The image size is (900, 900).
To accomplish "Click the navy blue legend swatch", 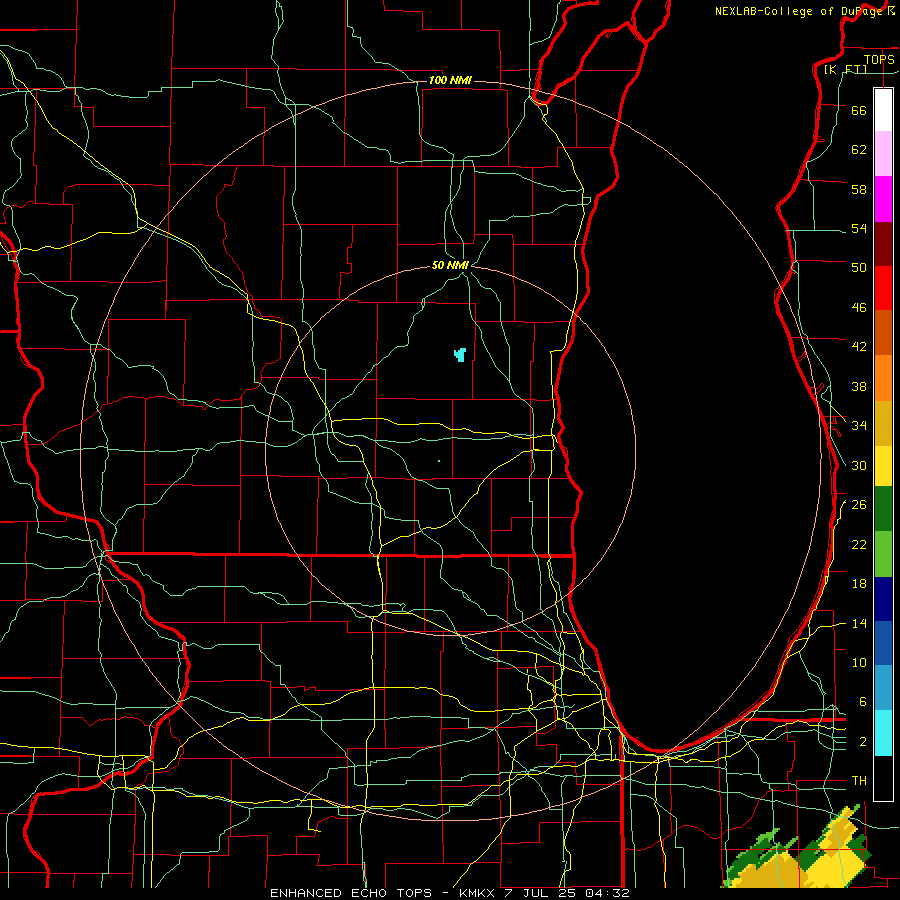I will click(883, 599).
